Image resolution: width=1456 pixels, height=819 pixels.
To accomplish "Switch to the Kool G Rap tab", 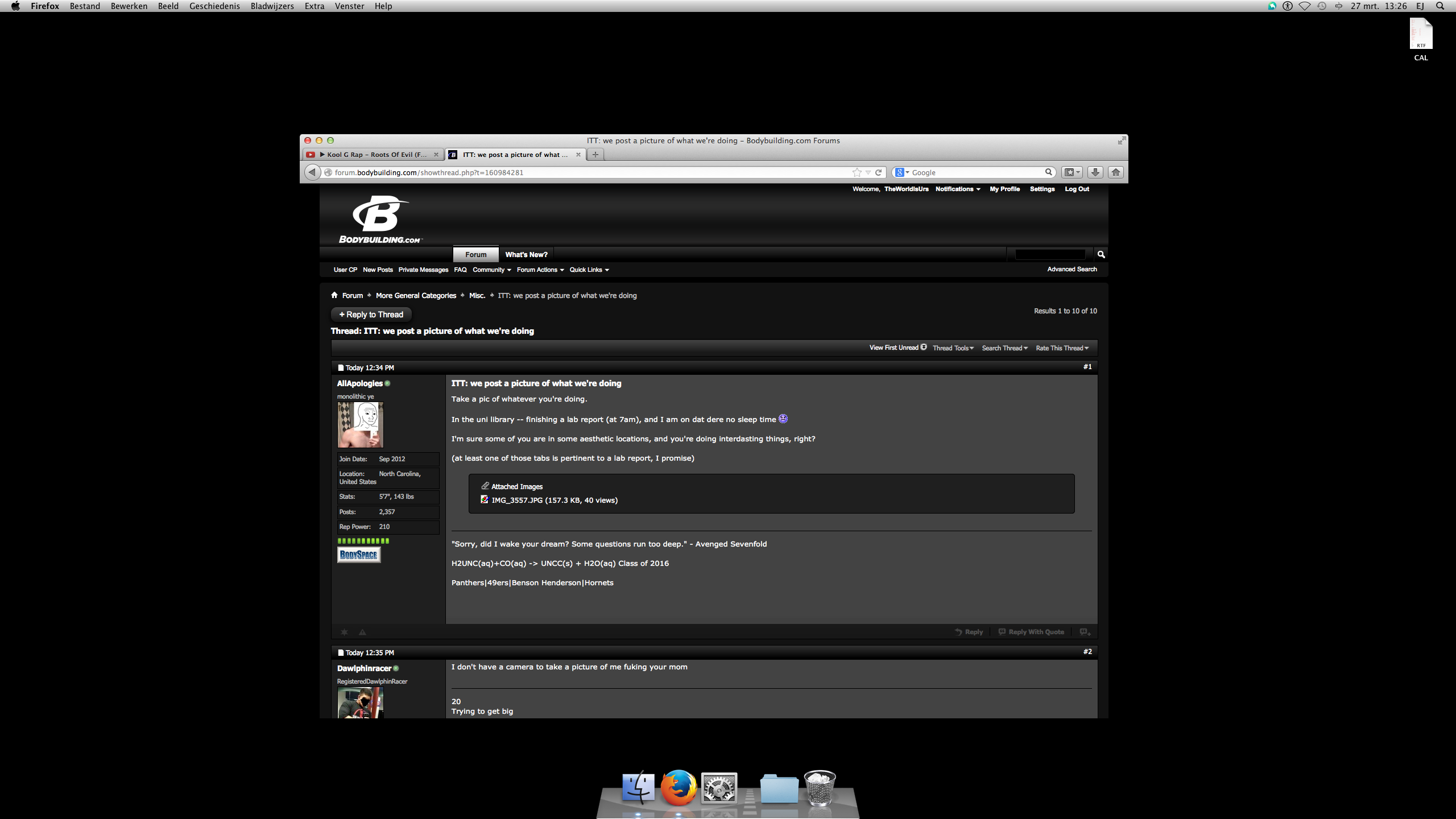I will pos(373,155).
